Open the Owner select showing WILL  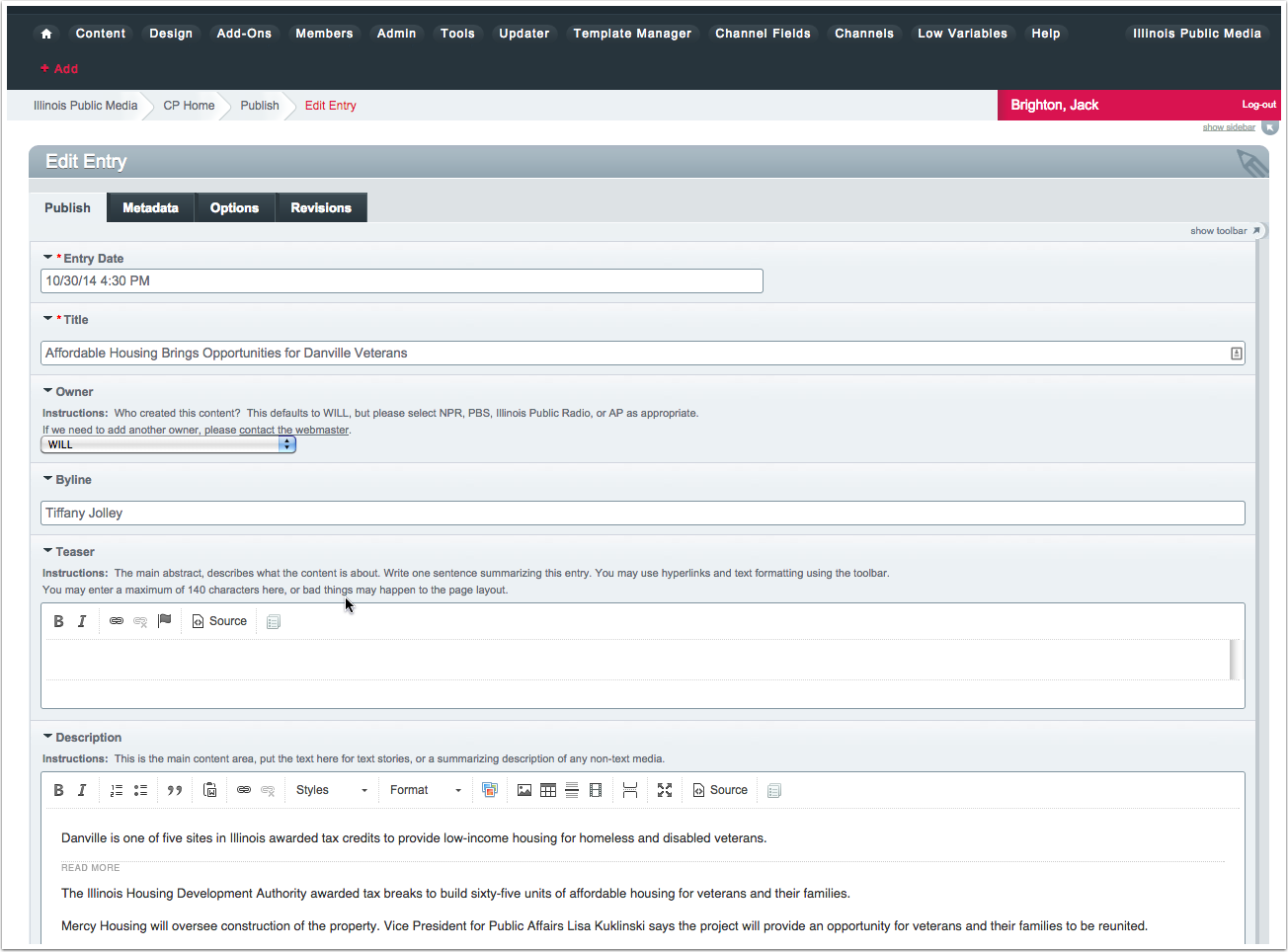168,444
